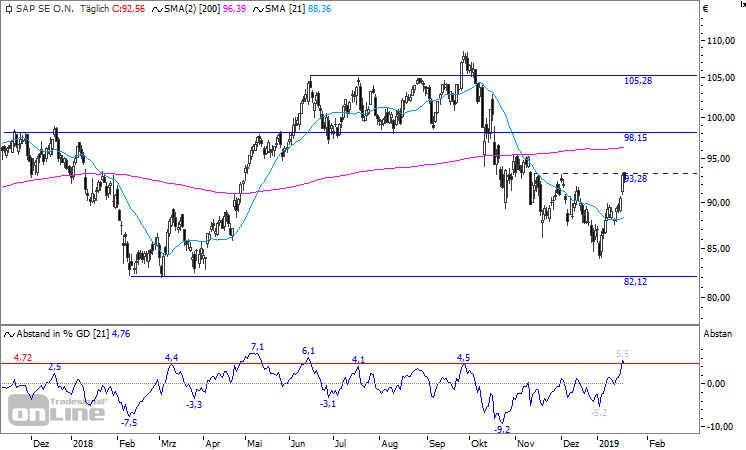Select the SMA(2) [200] legend label
The image size is (746, 450).
click(192, 9)
